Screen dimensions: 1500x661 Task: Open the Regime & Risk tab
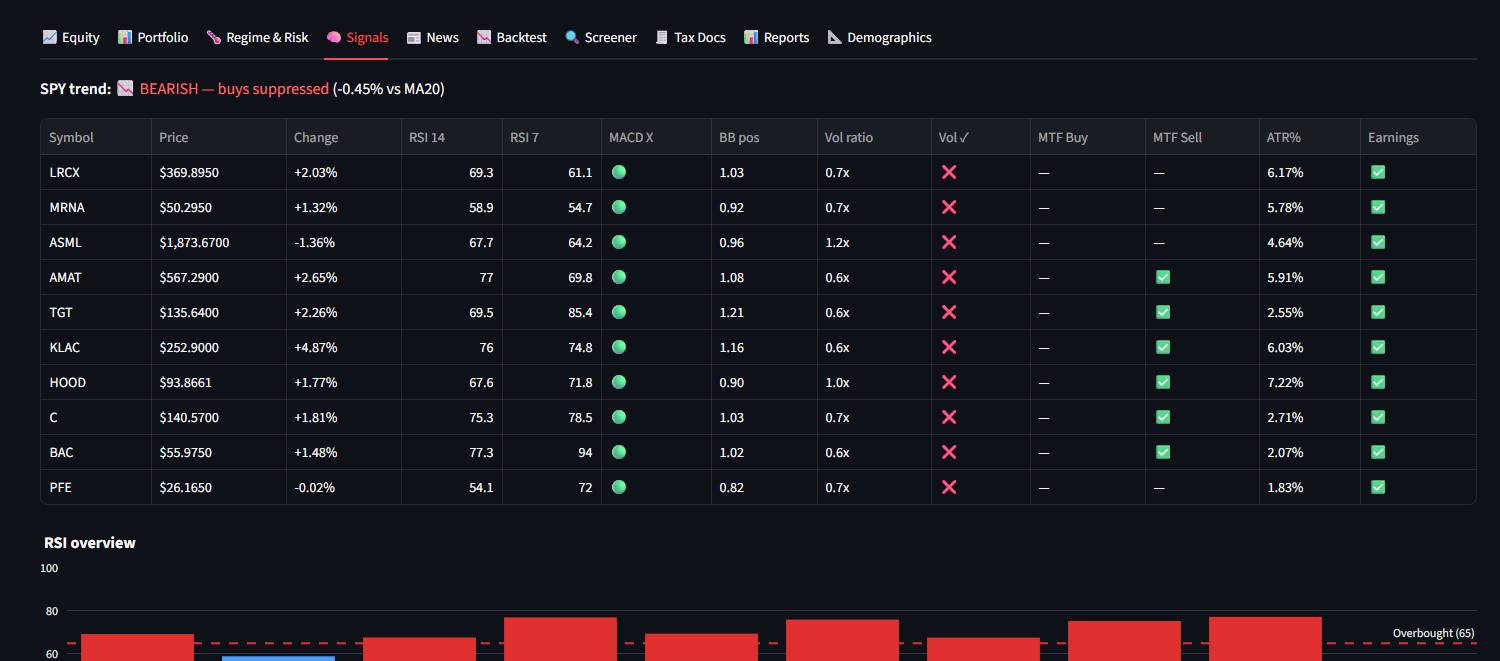[x=257, y=37]
